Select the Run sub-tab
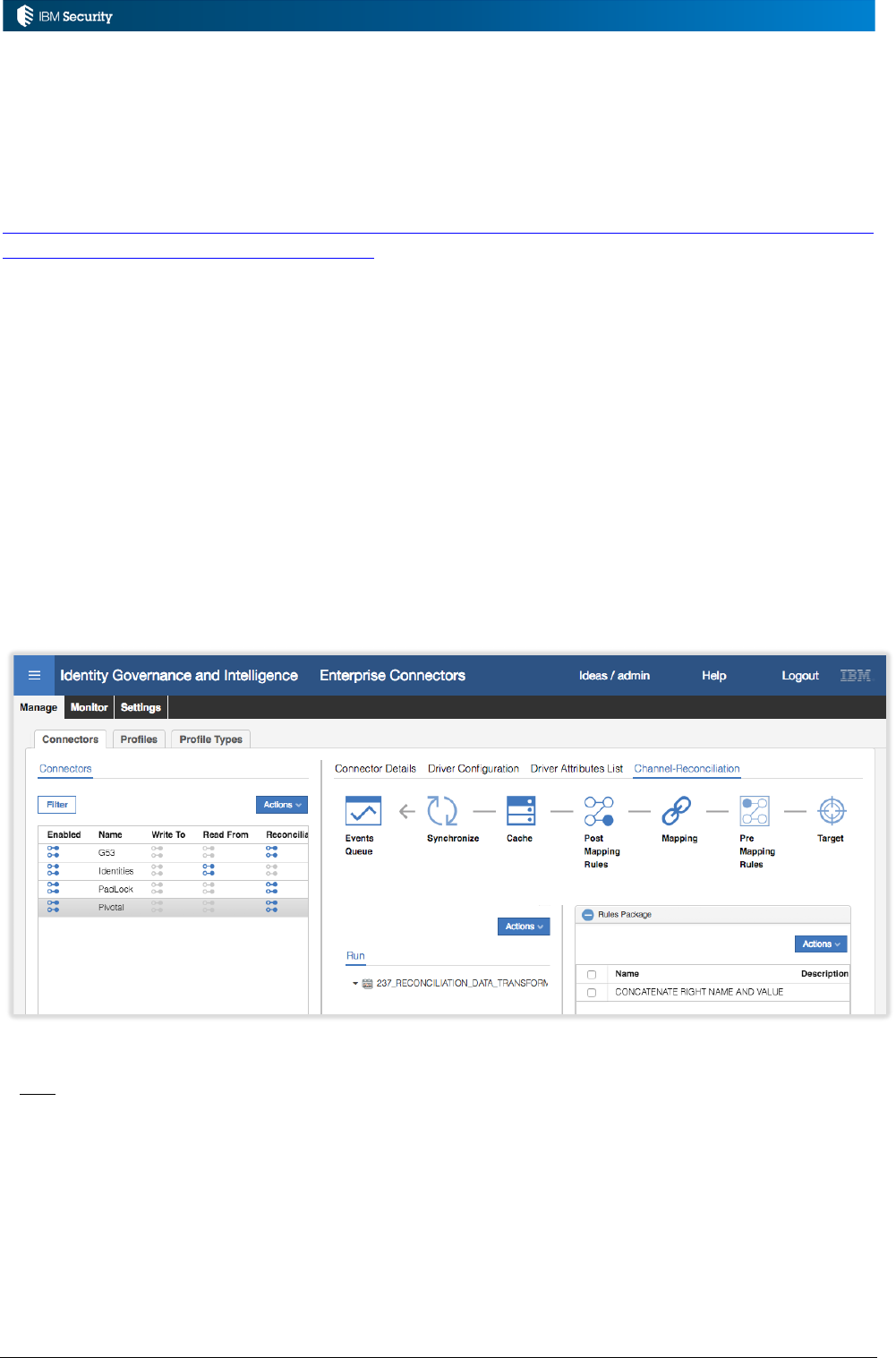Screen dimensions: 896x1358 (355, 956)
